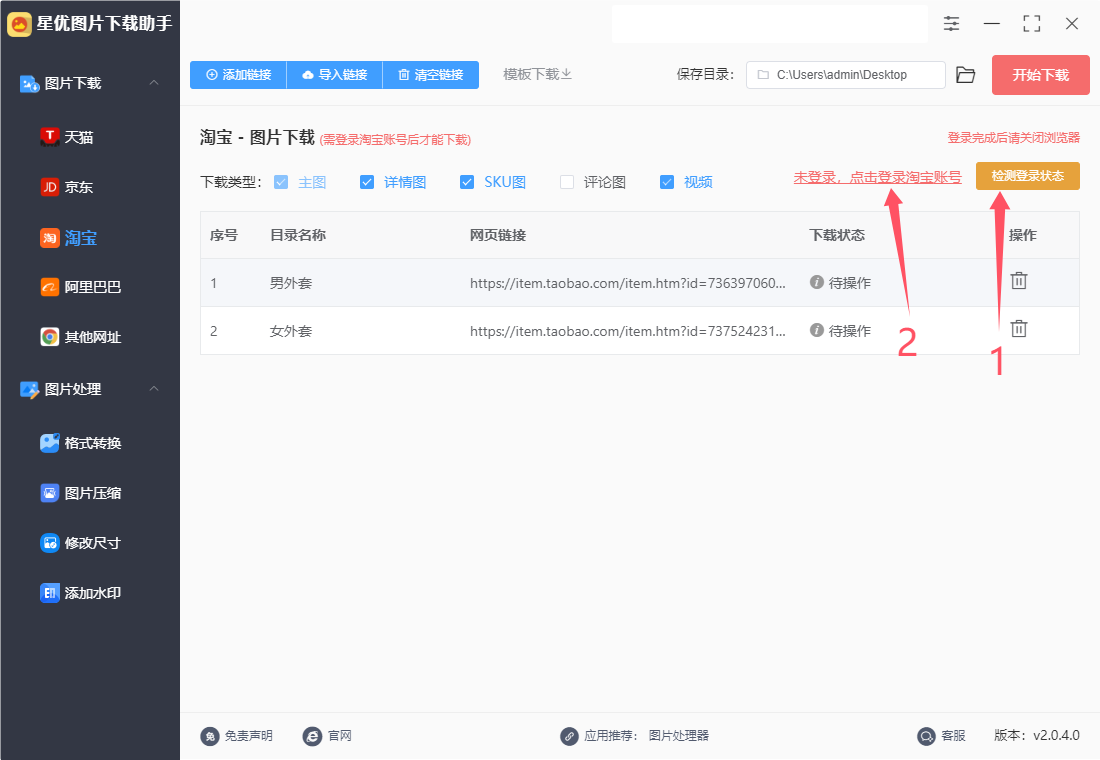The image size is (1100, 760).
Task: Click the 图片下载 section icon in sidebar
Action: [29, 84]
